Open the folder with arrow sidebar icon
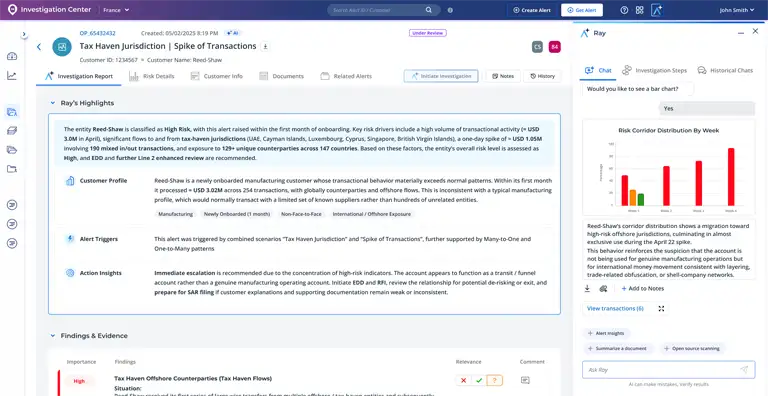Image resolution: width=768 pixels, height=396 pixels. (x=12, y=169)
